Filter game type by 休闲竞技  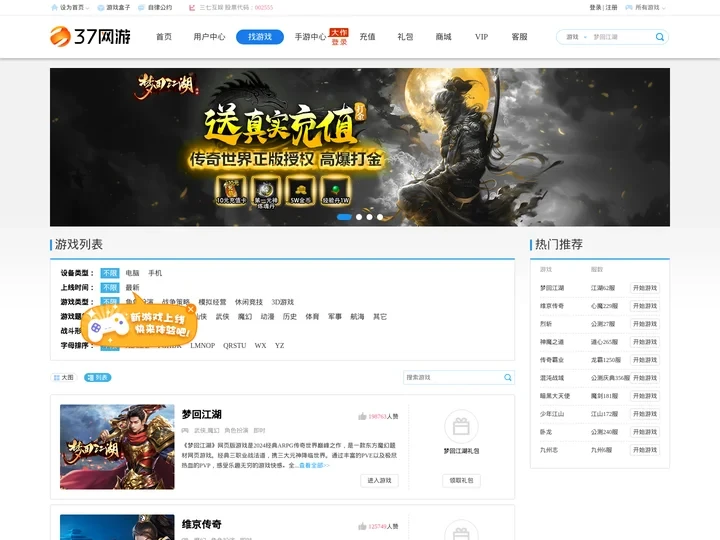point(249,302)
